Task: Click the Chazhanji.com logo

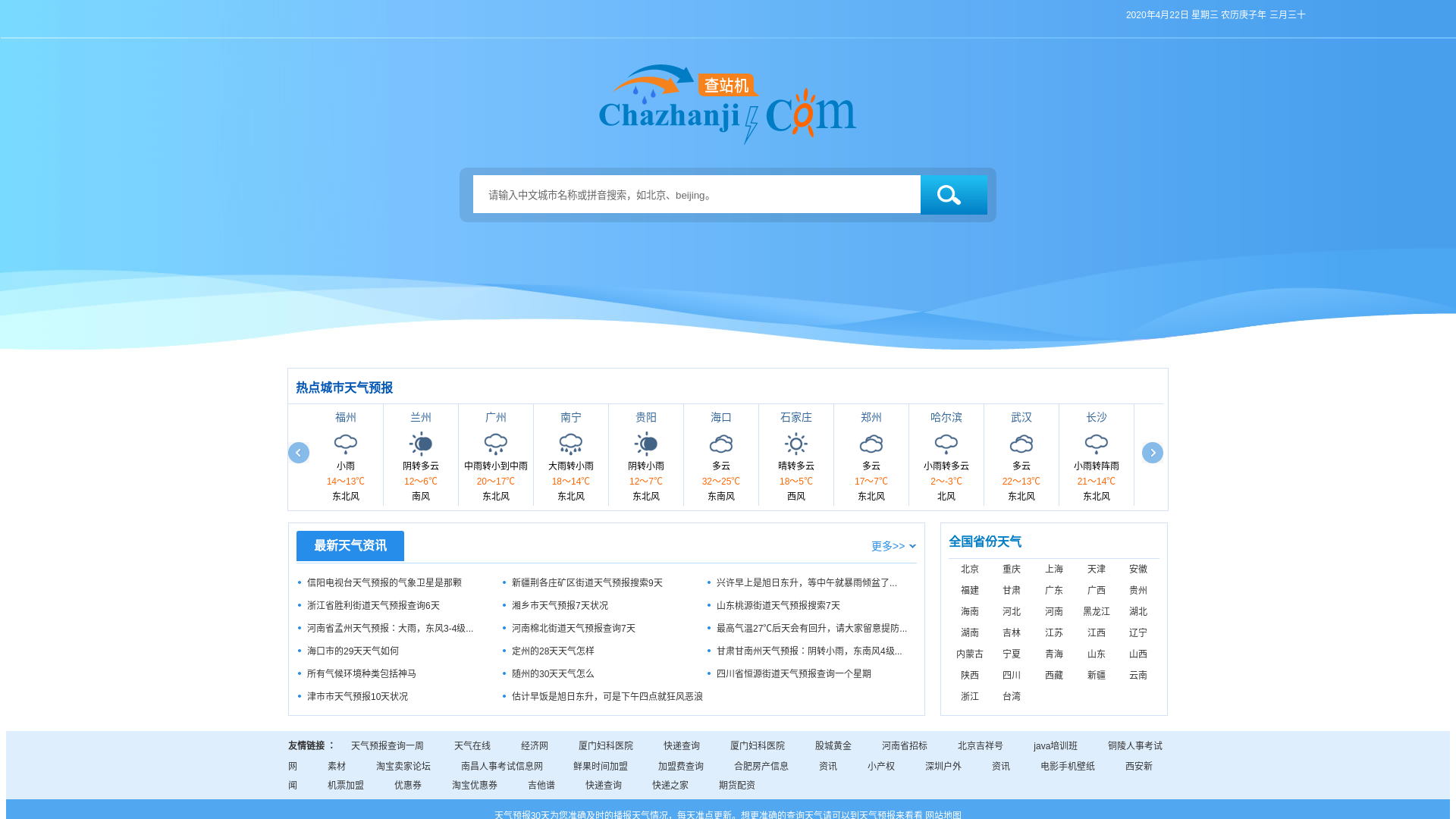Action: coord(727,105)
